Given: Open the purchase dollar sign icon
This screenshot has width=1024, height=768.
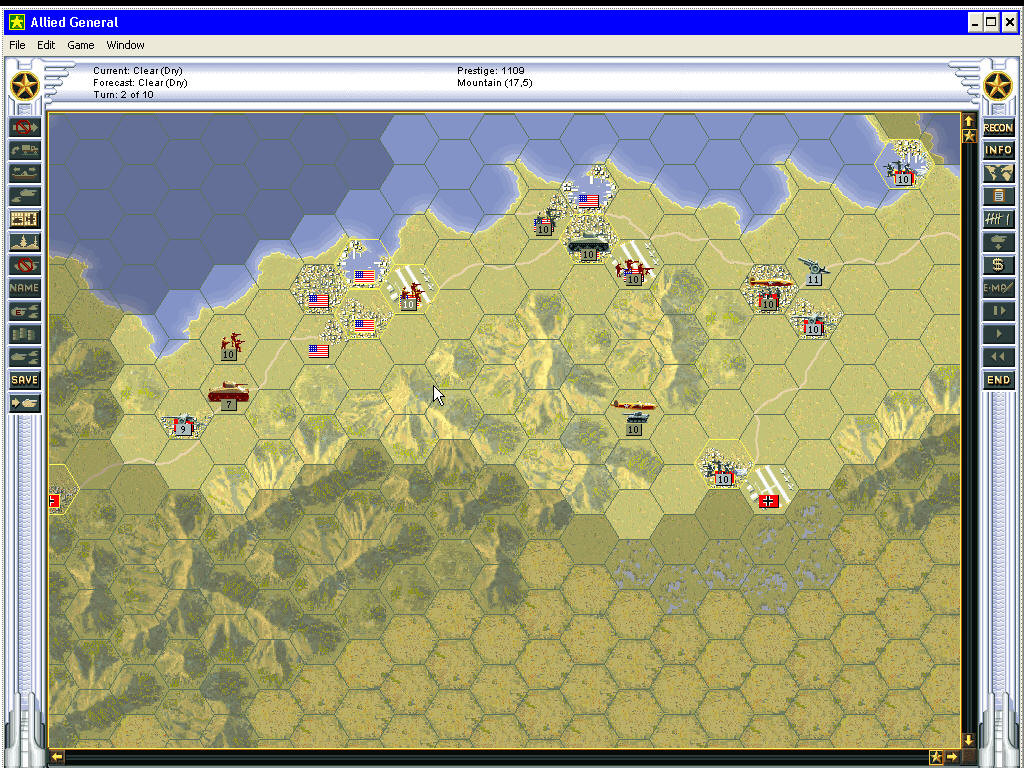Looking at the screenshot, I should pyautogui.click(x=999, y=265).
